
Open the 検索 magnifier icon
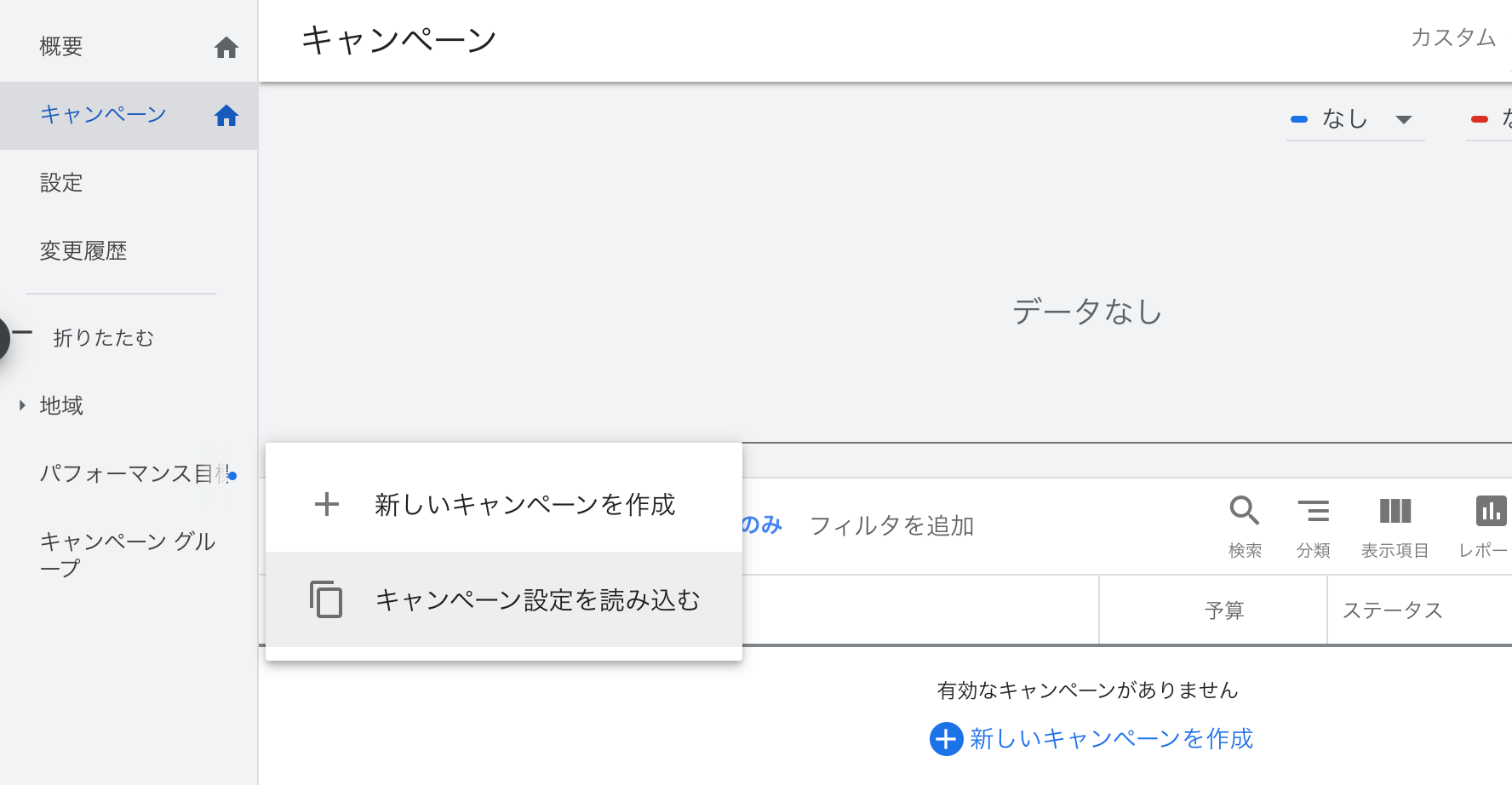click(x=1245, y=511)
